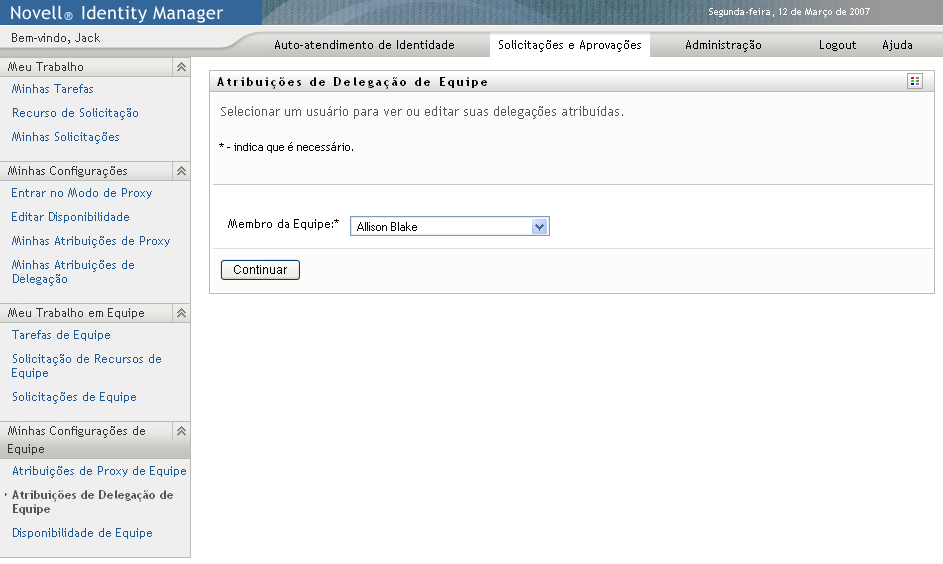Open Minhas Tarefas link
The height and width of the screenshot is (564, 943).
[53, 89]
